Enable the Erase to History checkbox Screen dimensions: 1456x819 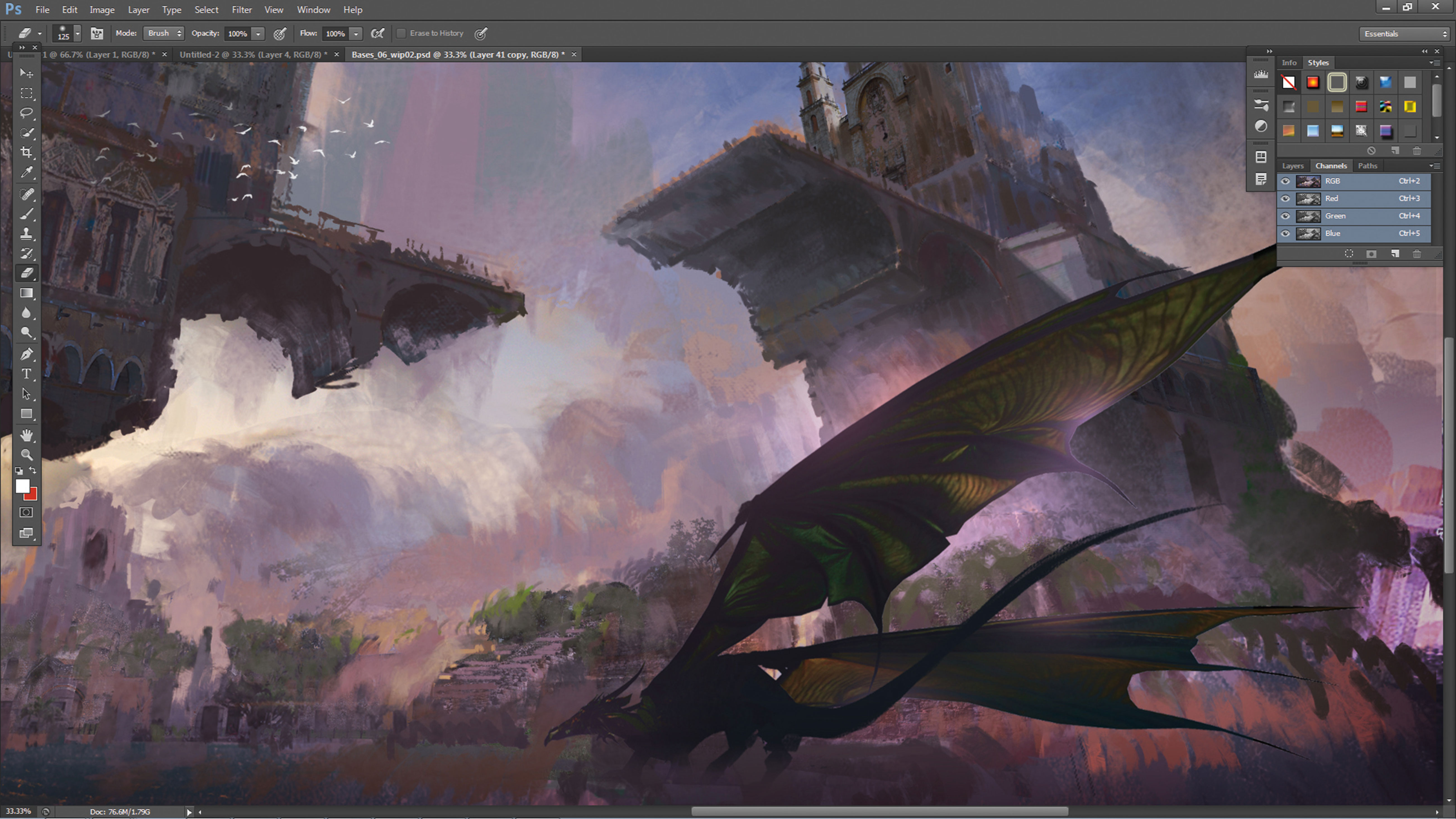(401, 33)
